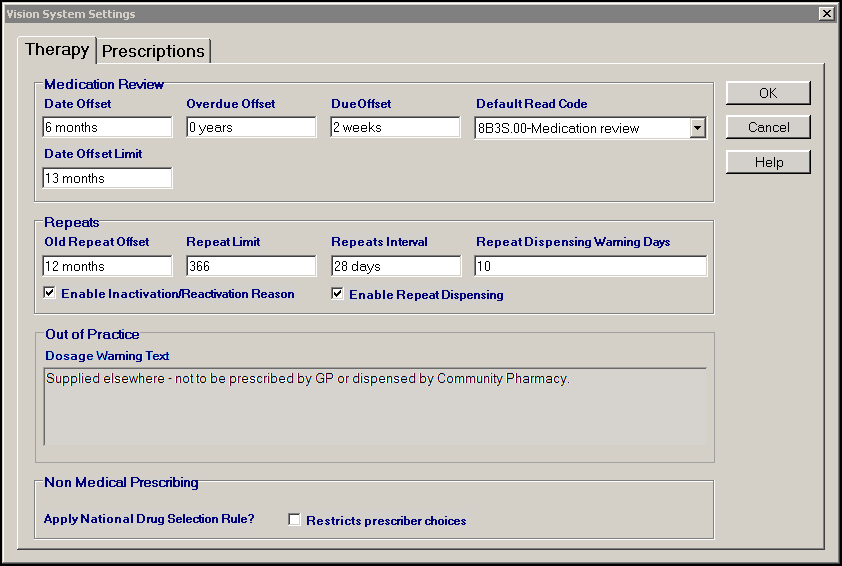Screen dimensions: 842x566
Task: Disable the Enable Repeat Dispensing checkbox
Action: [x=338, y=294]
